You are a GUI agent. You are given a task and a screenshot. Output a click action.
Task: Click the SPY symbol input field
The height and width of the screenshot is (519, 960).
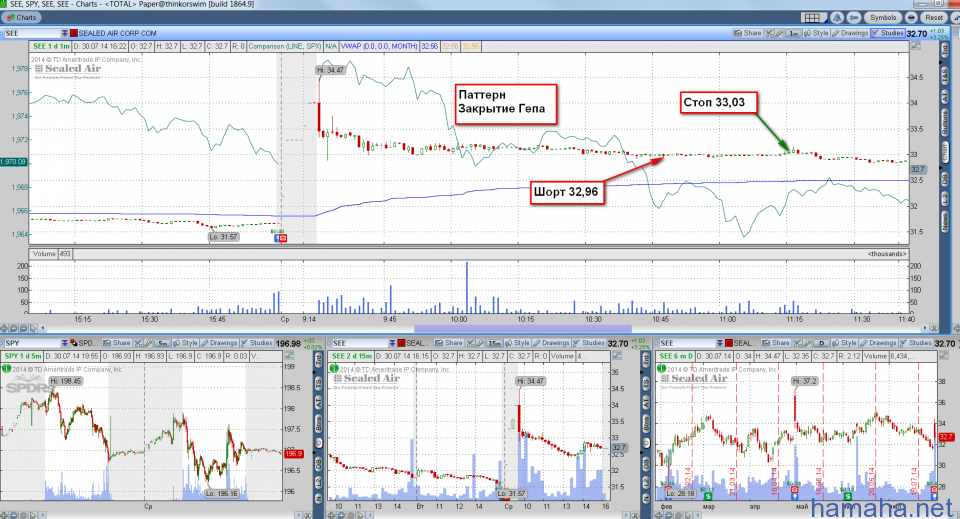33,343
